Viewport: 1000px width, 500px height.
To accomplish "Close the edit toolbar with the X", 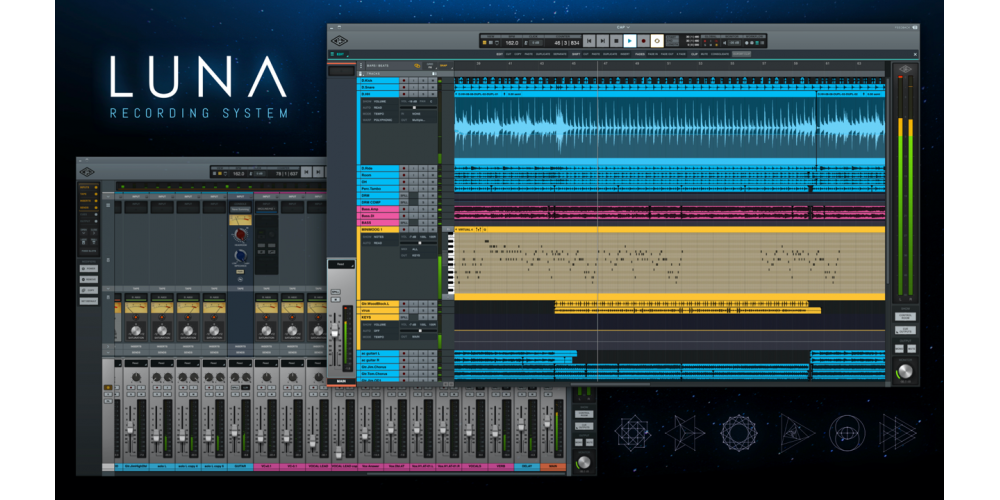I will click(915, 54).
